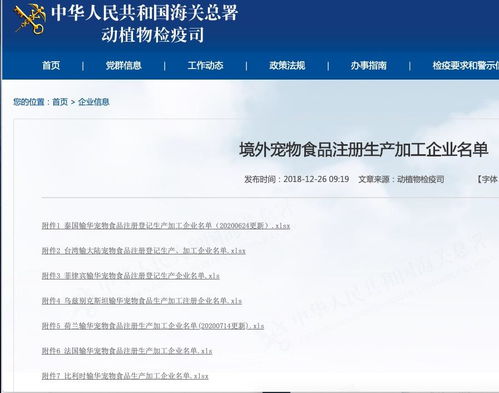Viewport: 499px width, 393px height.
Task: Download 附件5 Netherlands (荷兰) updated list
Action: point(153,326)
